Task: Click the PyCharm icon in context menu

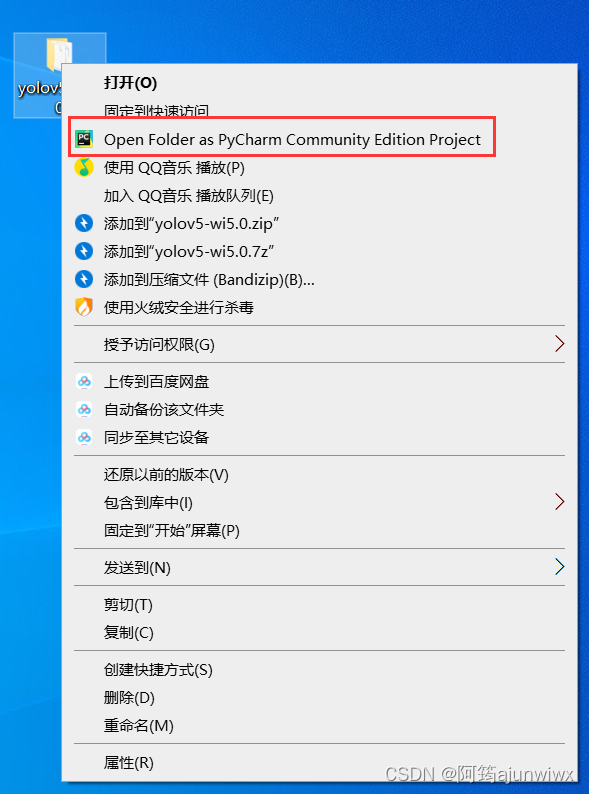Action: (x=84, y=139)
